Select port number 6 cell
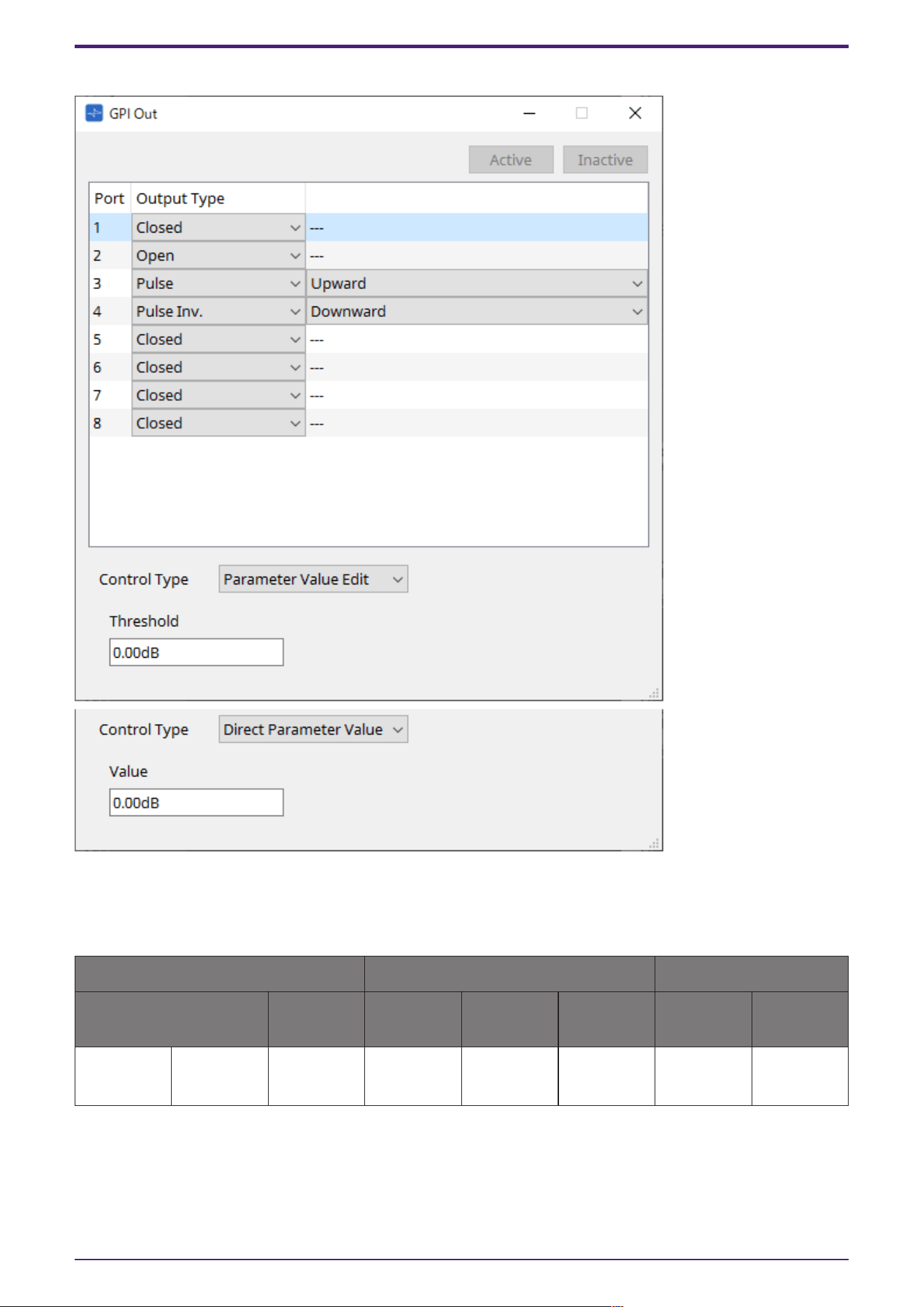The height and width of the screenshot is (1307, 924). 110,367
